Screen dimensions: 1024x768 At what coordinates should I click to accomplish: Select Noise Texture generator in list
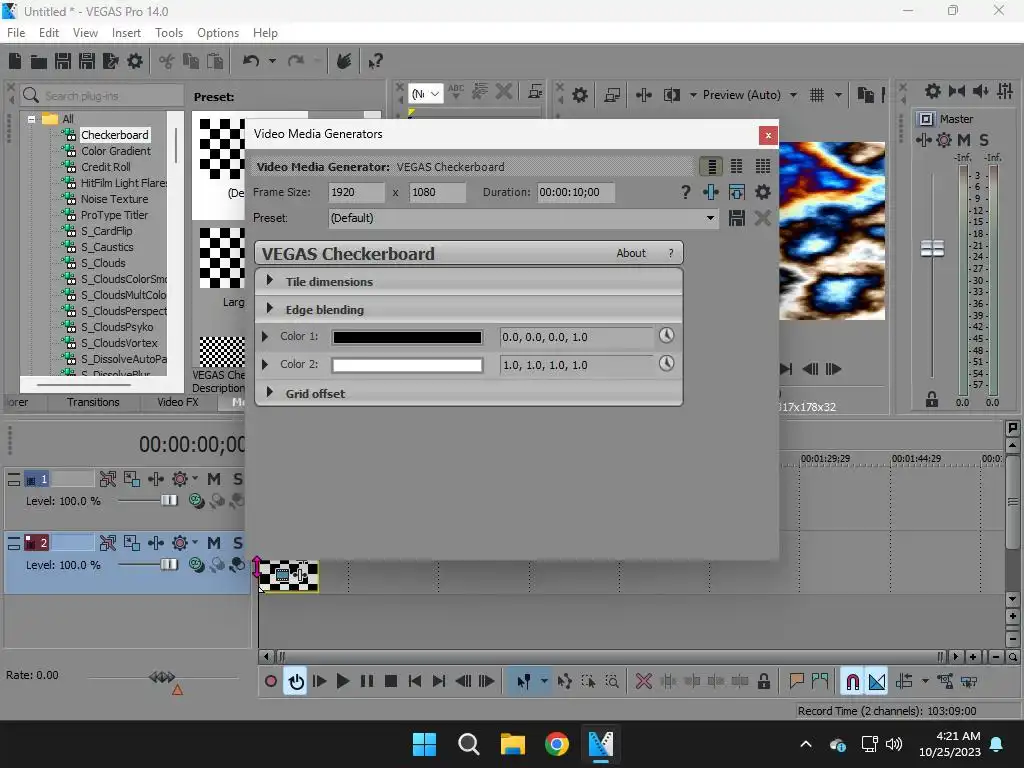click(x=114, y=199)
